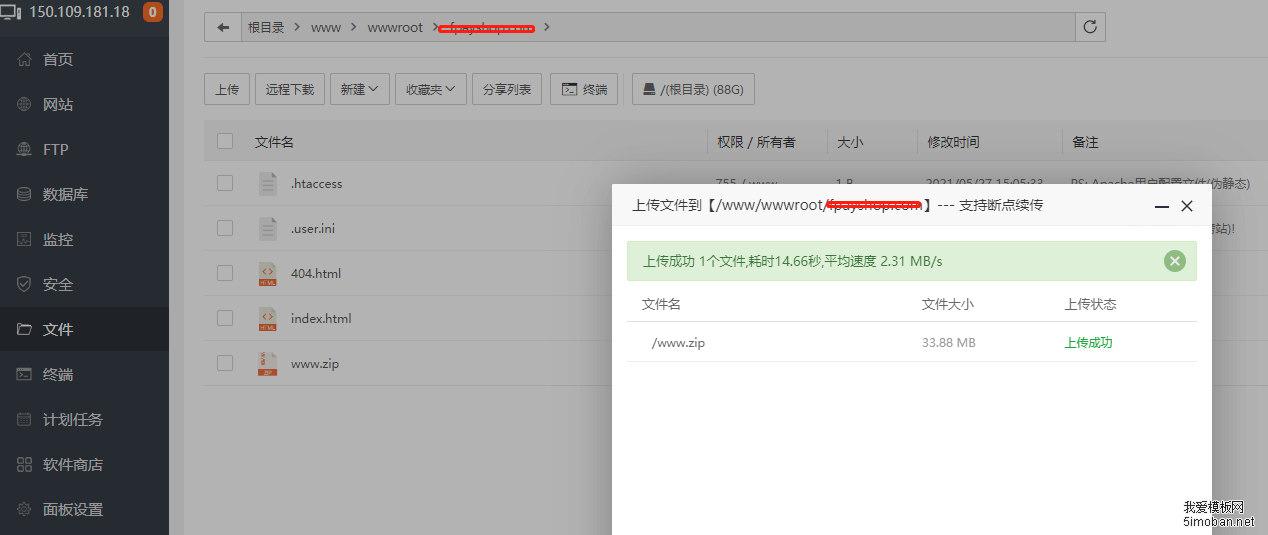
Task: Open the 404.html file name
Action: click(316, 274)
